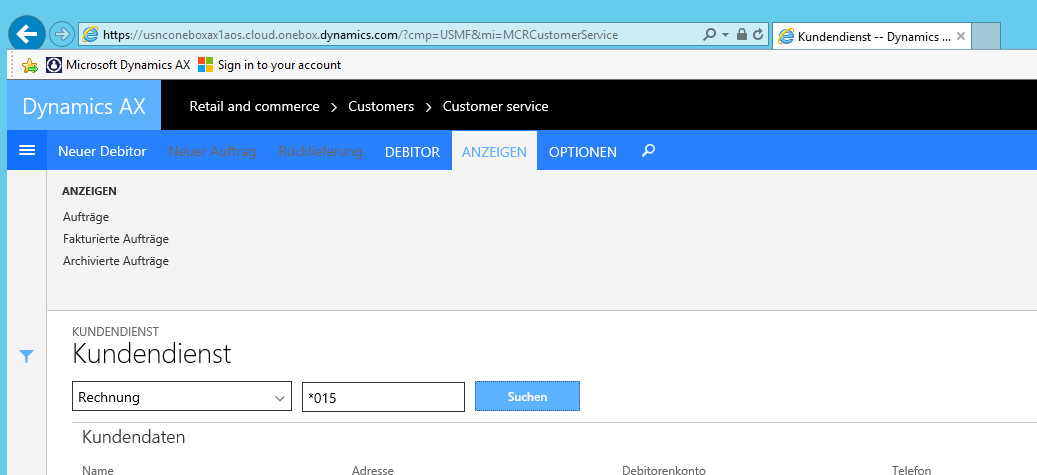Click the lock icon in address bar
The width and height of the screenshot is (1037, 475).
coord(742,34)
